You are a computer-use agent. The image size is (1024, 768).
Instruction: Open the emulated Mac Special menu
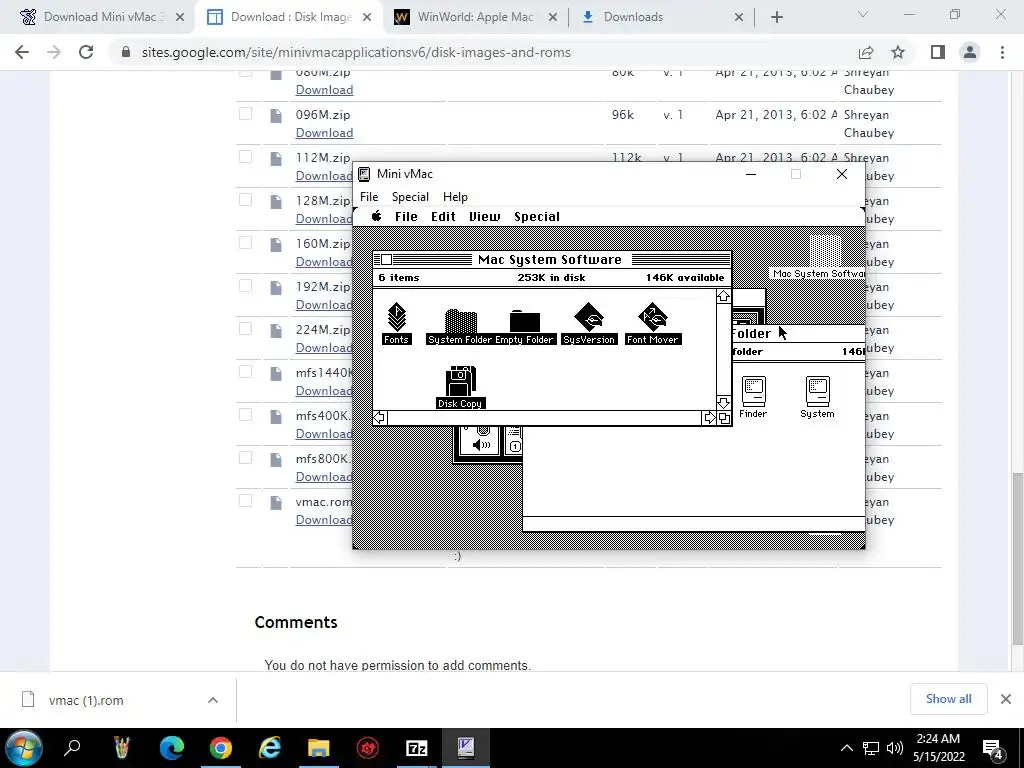point(537,216)
